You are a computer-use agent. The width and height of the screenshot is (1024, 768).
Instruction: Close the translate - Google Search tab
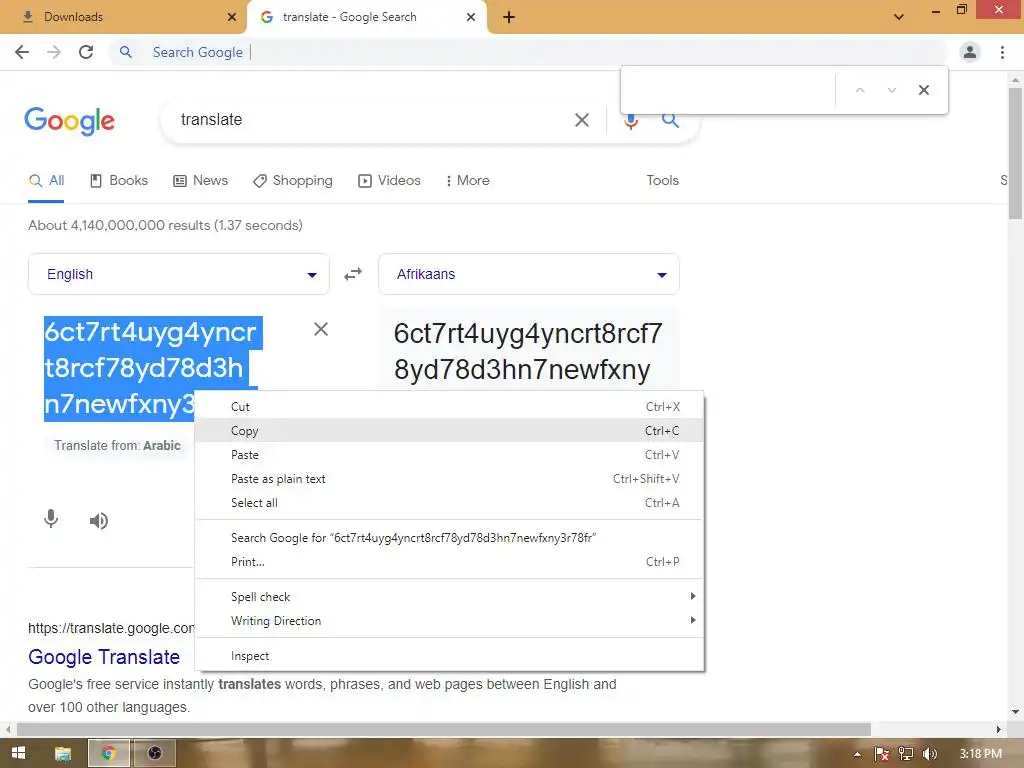click(x=471, y=17)
